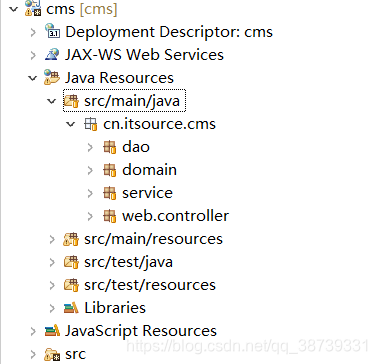Select the 'Java Resources' label

coord(119,78)
